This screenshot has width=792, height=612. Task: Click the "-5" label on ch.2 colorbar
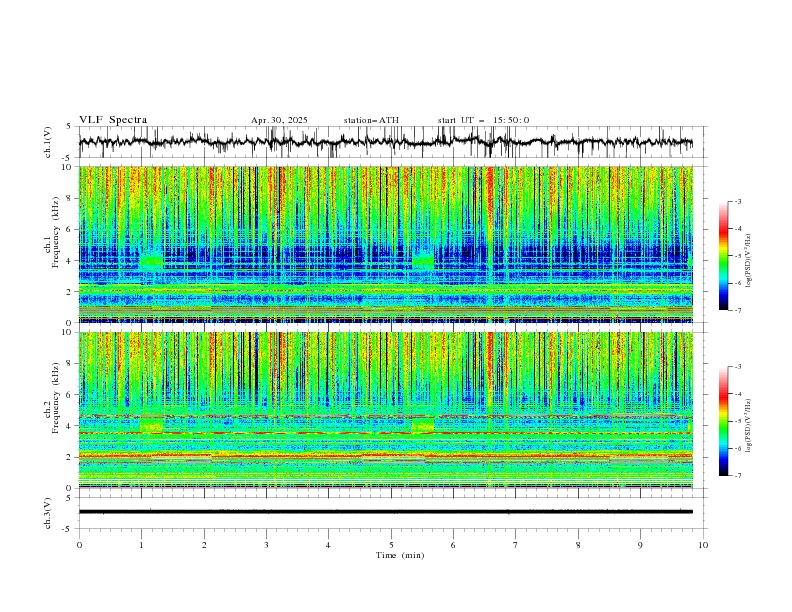[x=738, y=421]
